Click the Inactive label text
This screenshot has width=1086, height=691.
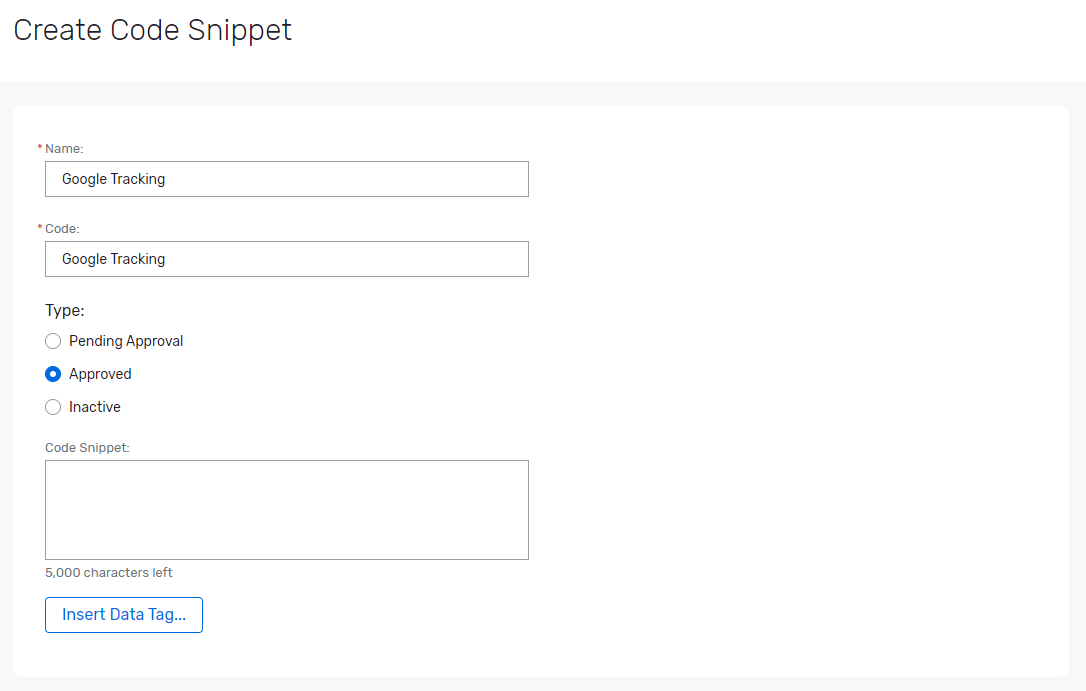point(94,407)
